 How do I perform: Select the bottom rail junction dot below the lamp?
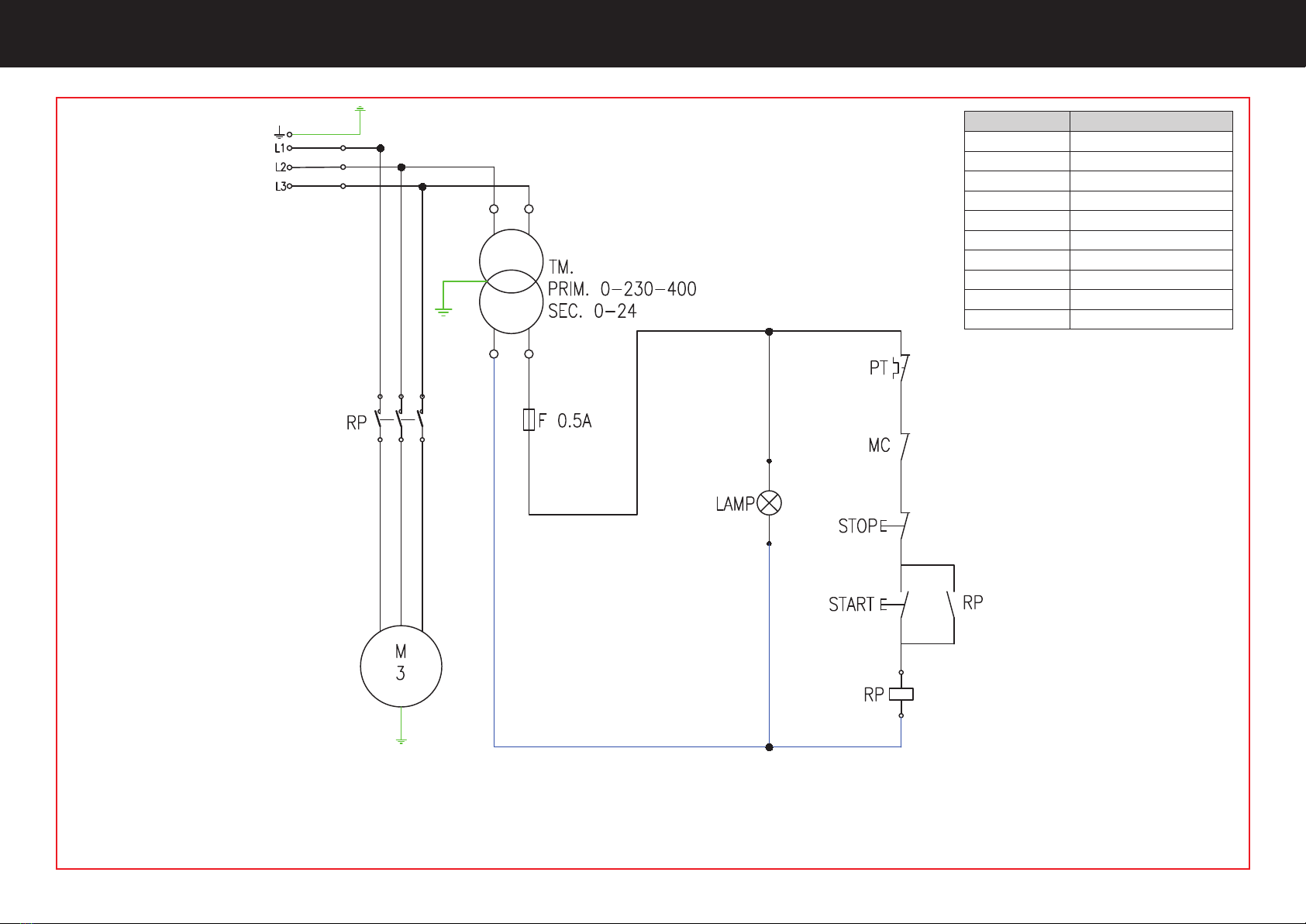[x=769, y=747]
